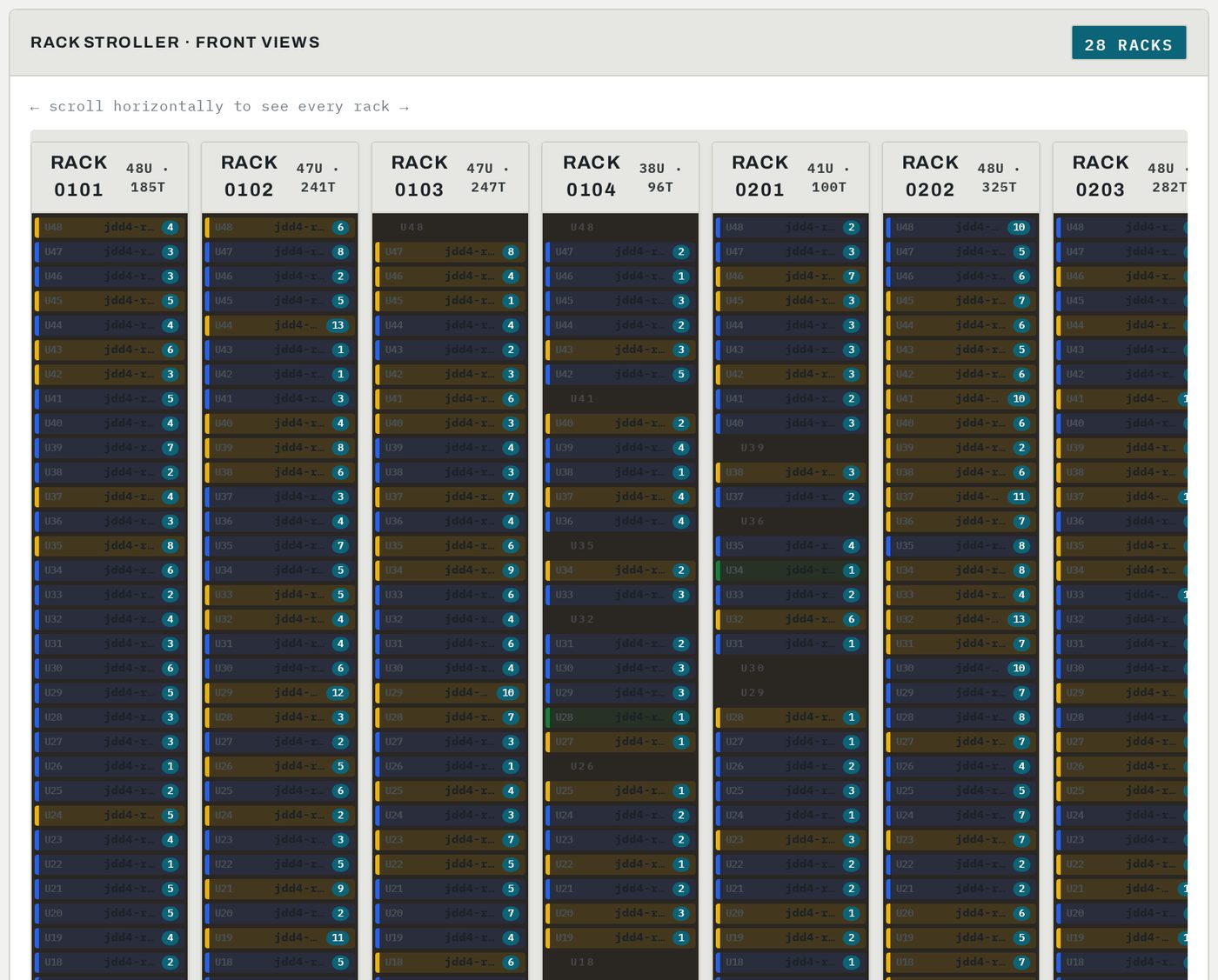Select the U46 device row in rack 0203
Image resolution: width=1218 pixels, height=980 pixels.
tap(1122, 277)
